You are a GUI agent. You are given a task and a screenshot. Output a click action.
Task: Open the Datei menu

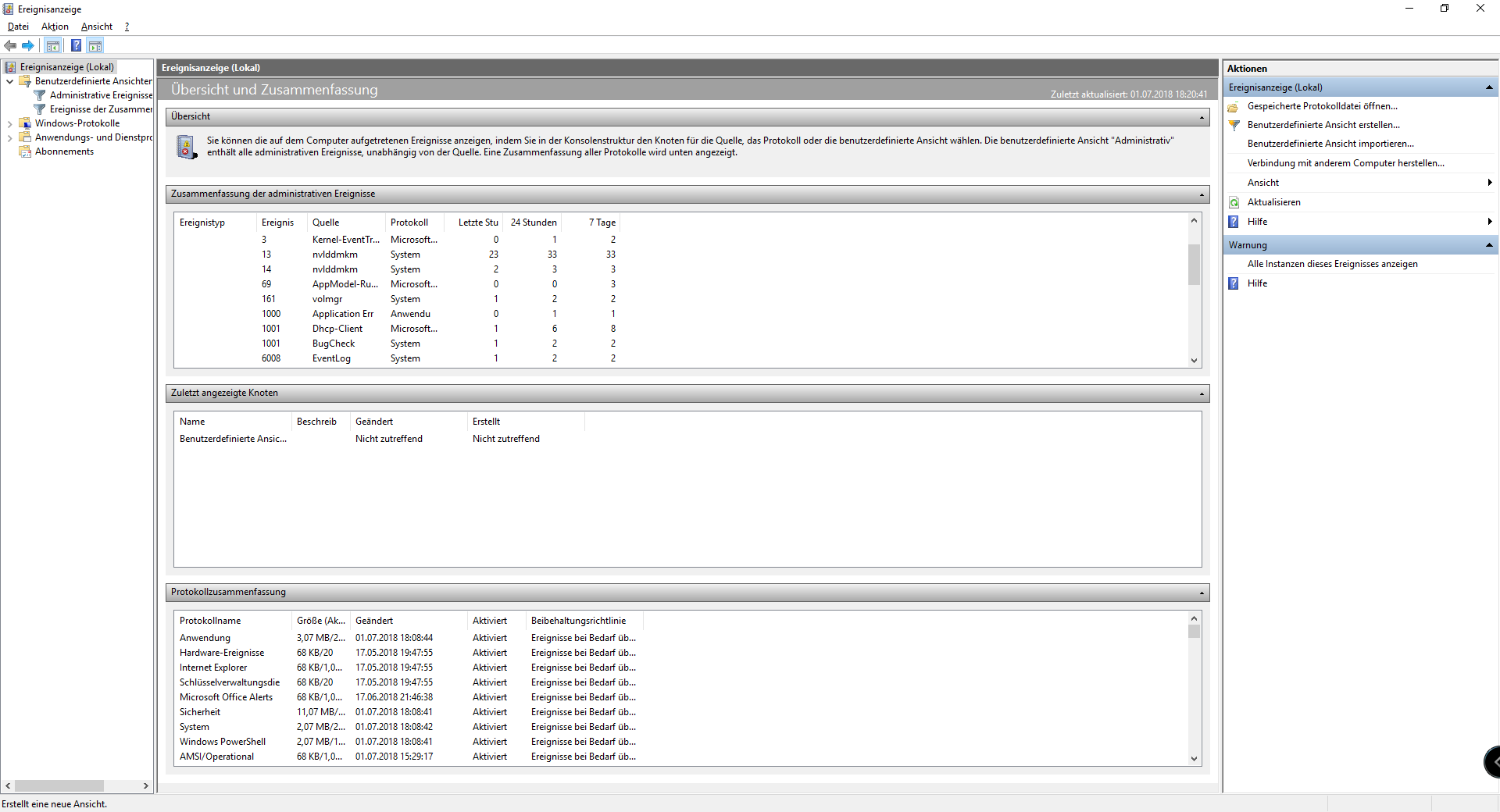(x=18, y=27)
